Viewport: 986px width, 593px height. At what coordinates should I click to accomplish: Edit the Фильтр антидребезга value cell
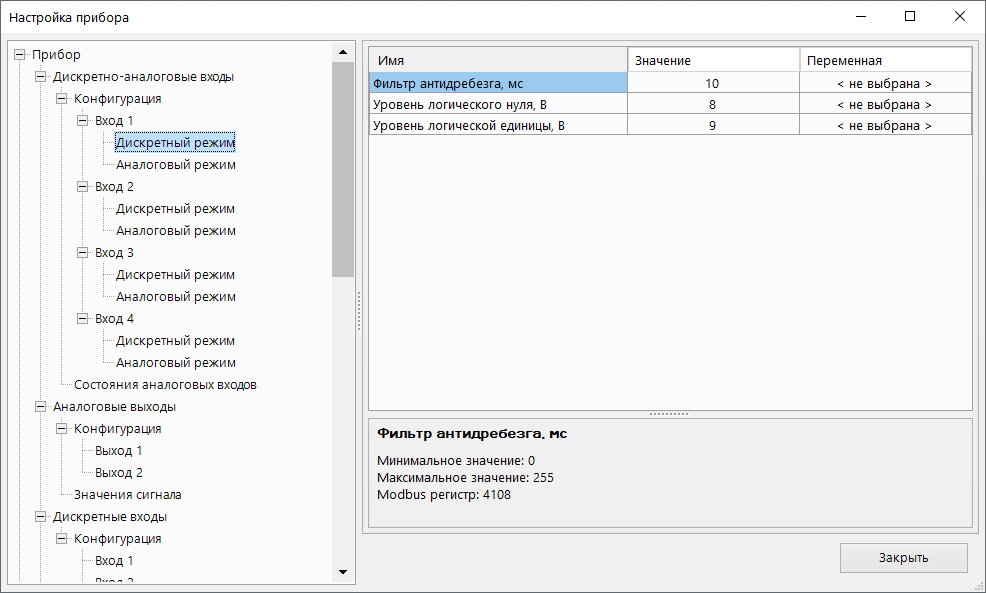[712, 84]
